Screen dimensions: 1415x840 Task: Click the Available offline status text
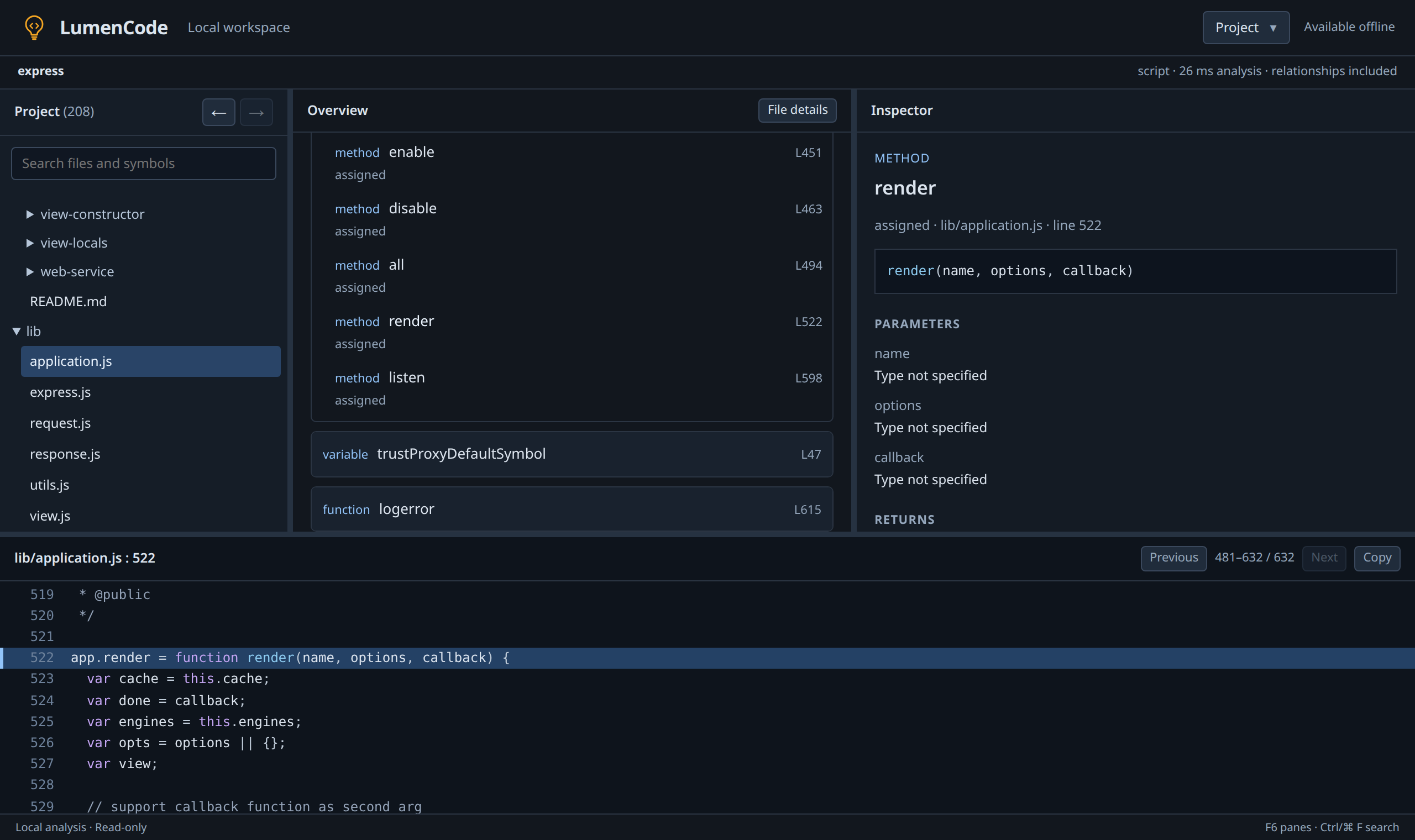tap(1349, 27)
